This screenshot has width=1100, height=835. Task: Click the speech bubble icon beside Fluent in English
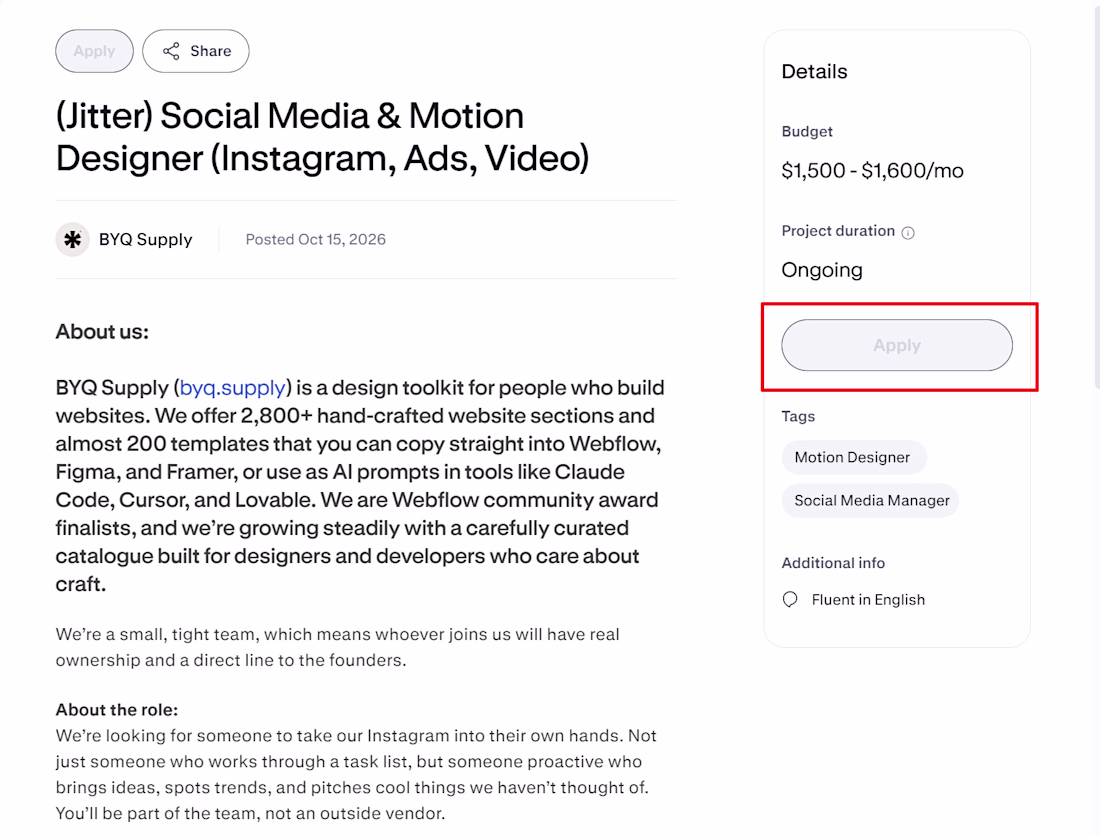pos(790,600)
